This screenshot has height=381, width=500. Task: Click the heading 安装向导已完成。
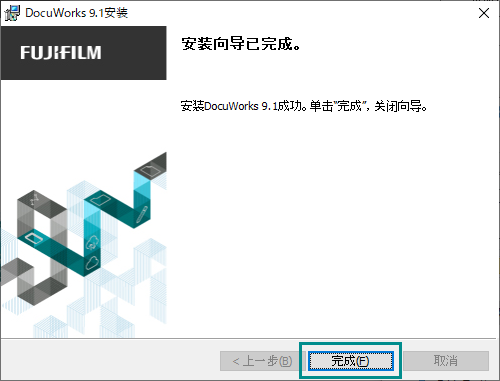pos(241,44)
